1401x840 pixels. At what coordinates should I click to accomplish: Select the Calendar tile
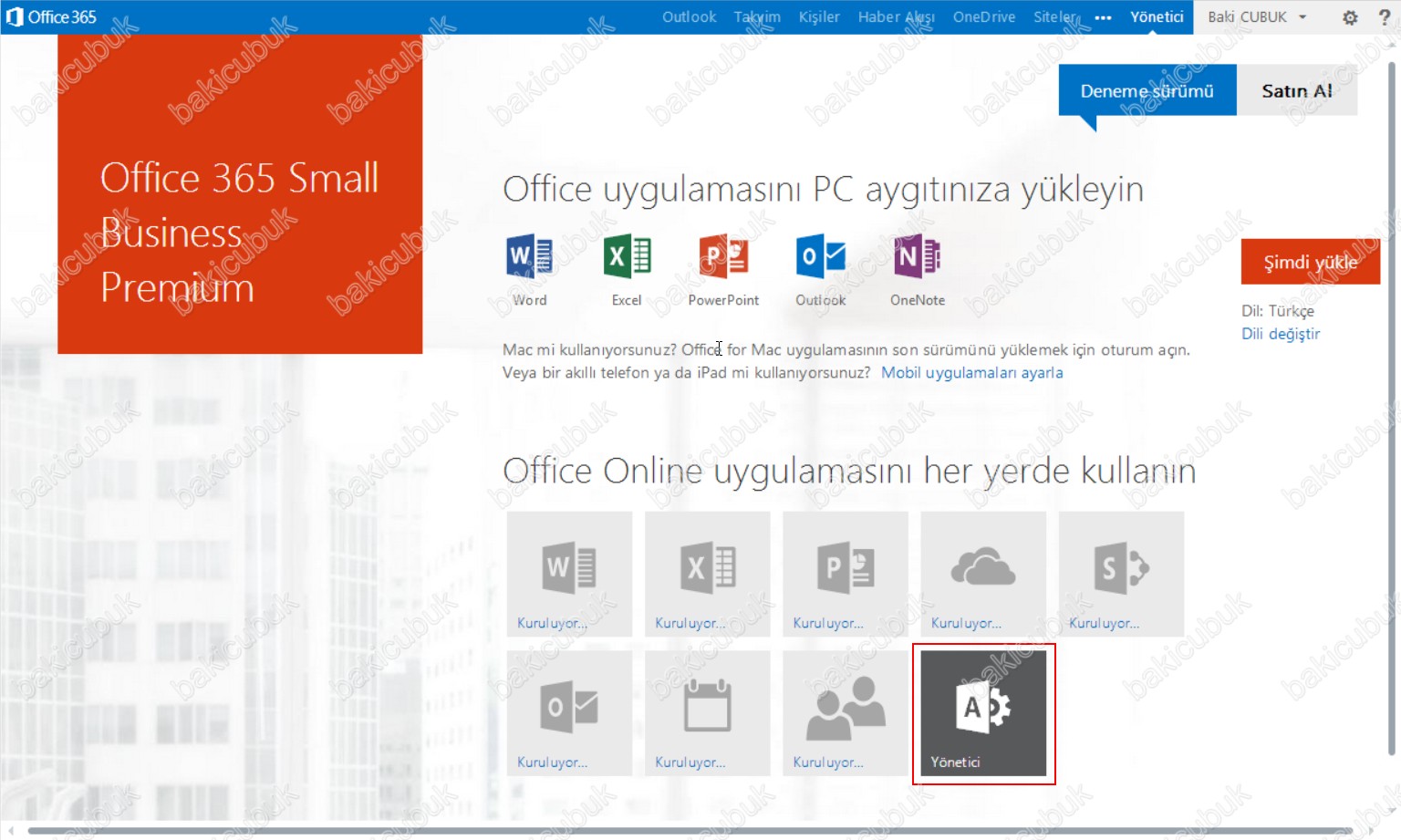pos(707,712)
